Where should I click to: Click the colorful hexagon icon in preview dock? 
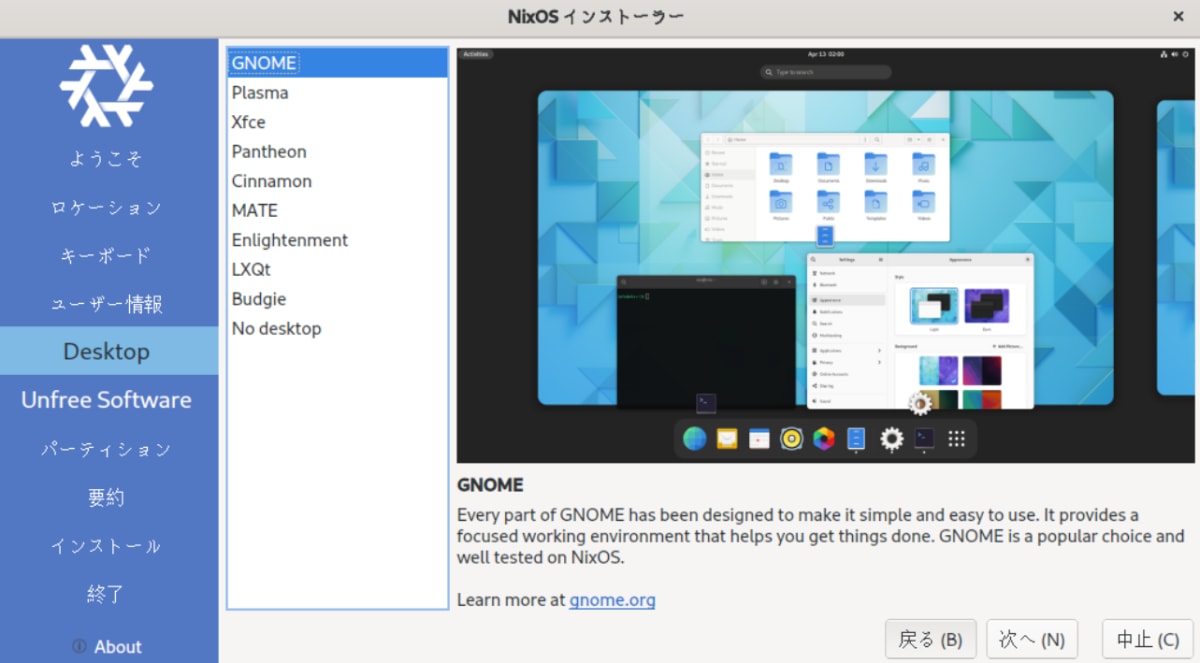[x=824, y=438]
